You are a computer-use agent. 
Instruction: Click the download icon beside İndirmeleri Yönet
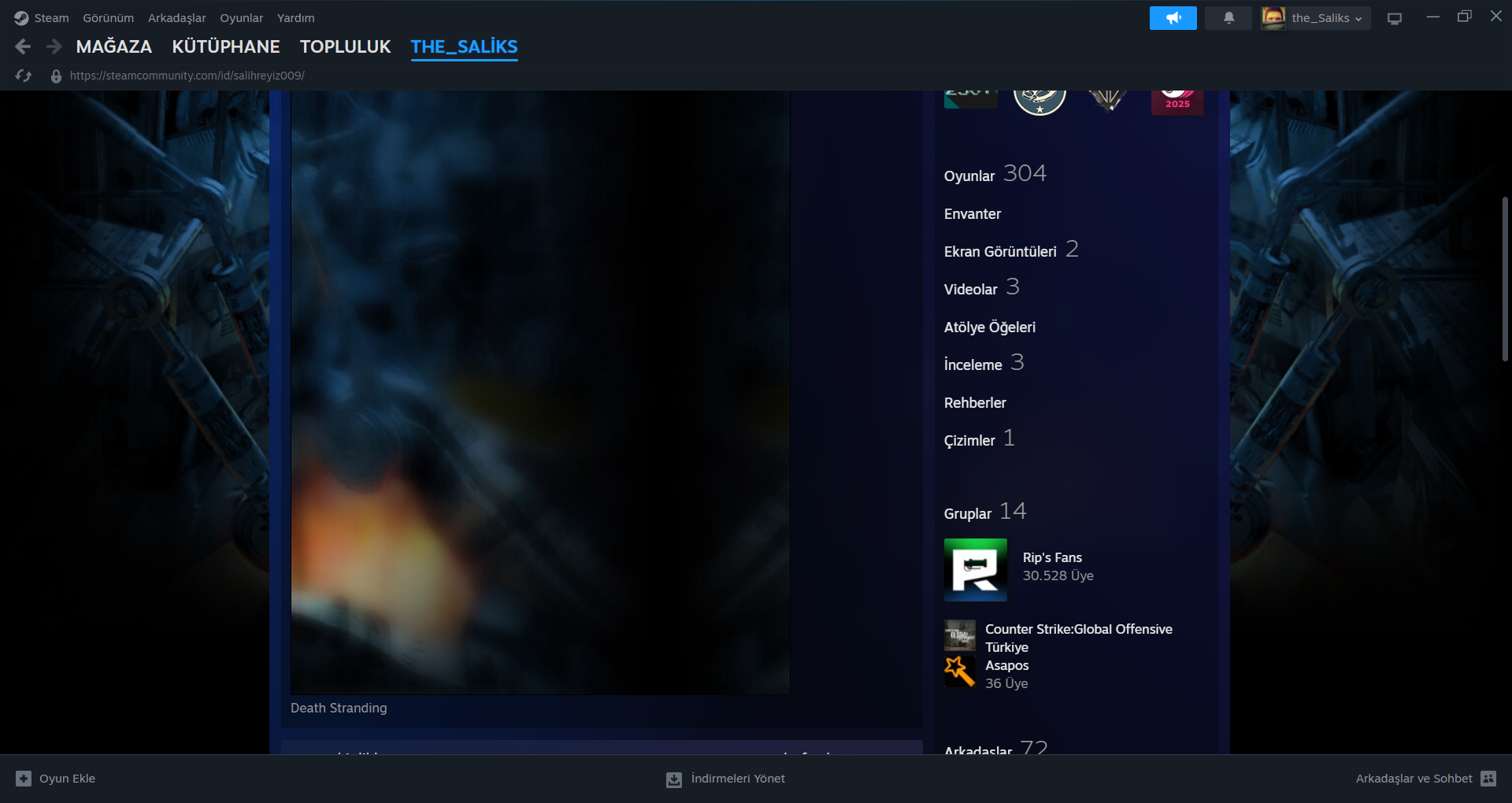(x=674, y=779)
